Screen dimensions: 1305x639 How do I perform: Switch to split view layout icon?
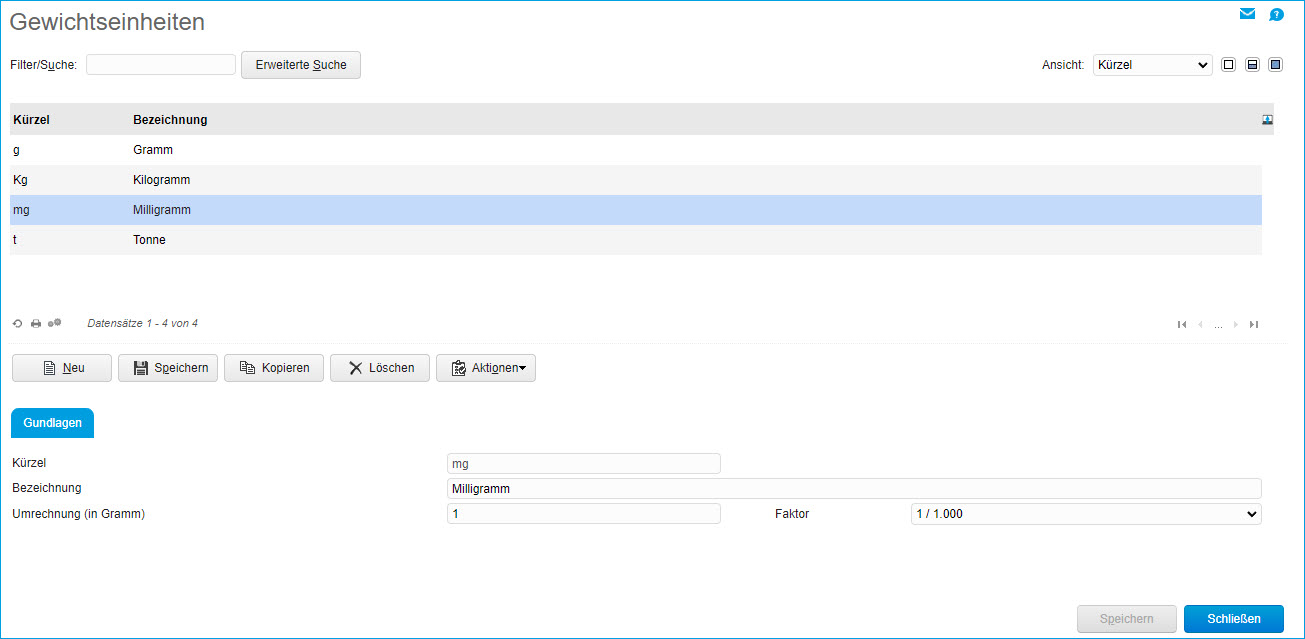pyautogui.click(x=1252, y=65)
